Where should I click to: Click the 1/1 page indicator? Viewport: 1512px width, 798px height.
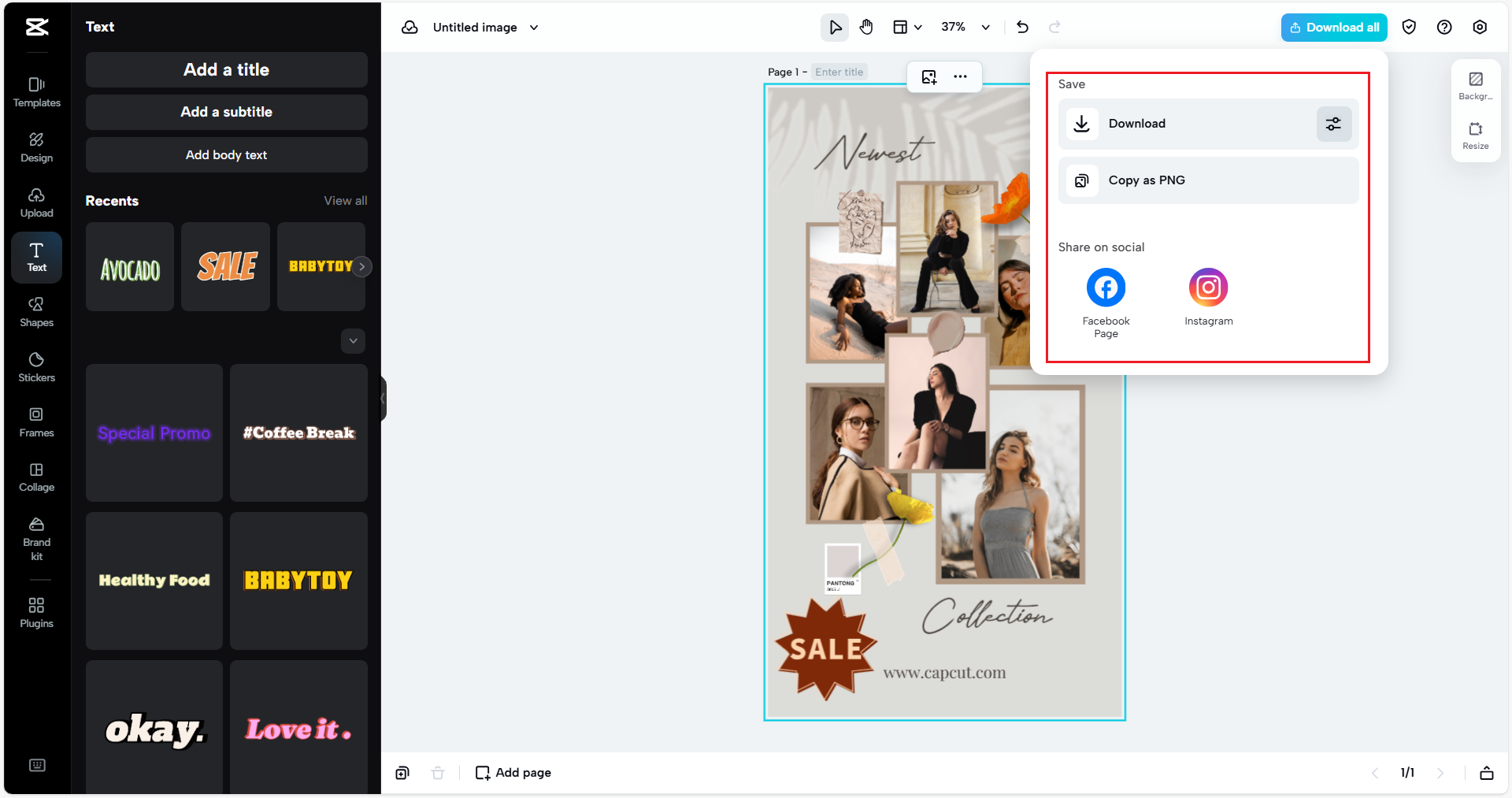(1407, 773)
